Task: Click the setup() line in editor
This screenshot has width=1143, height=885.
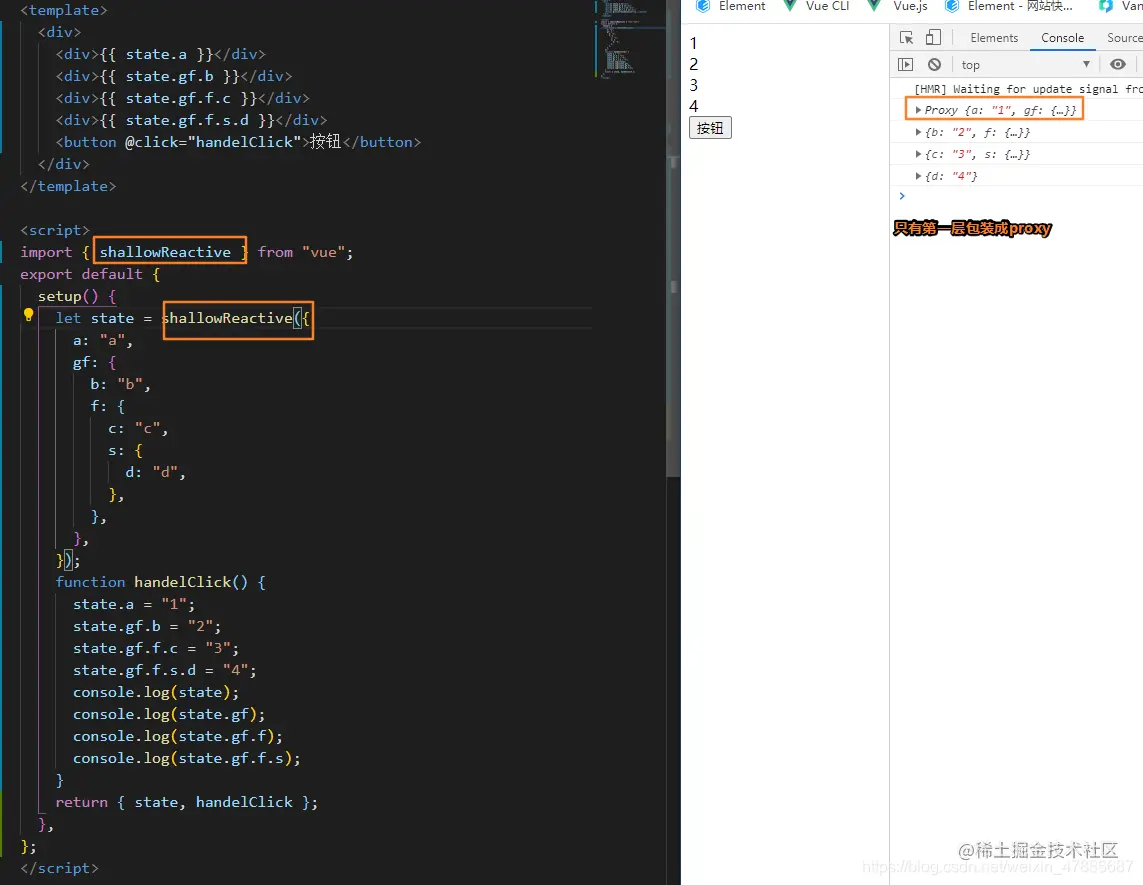Action: click(77, 296)
